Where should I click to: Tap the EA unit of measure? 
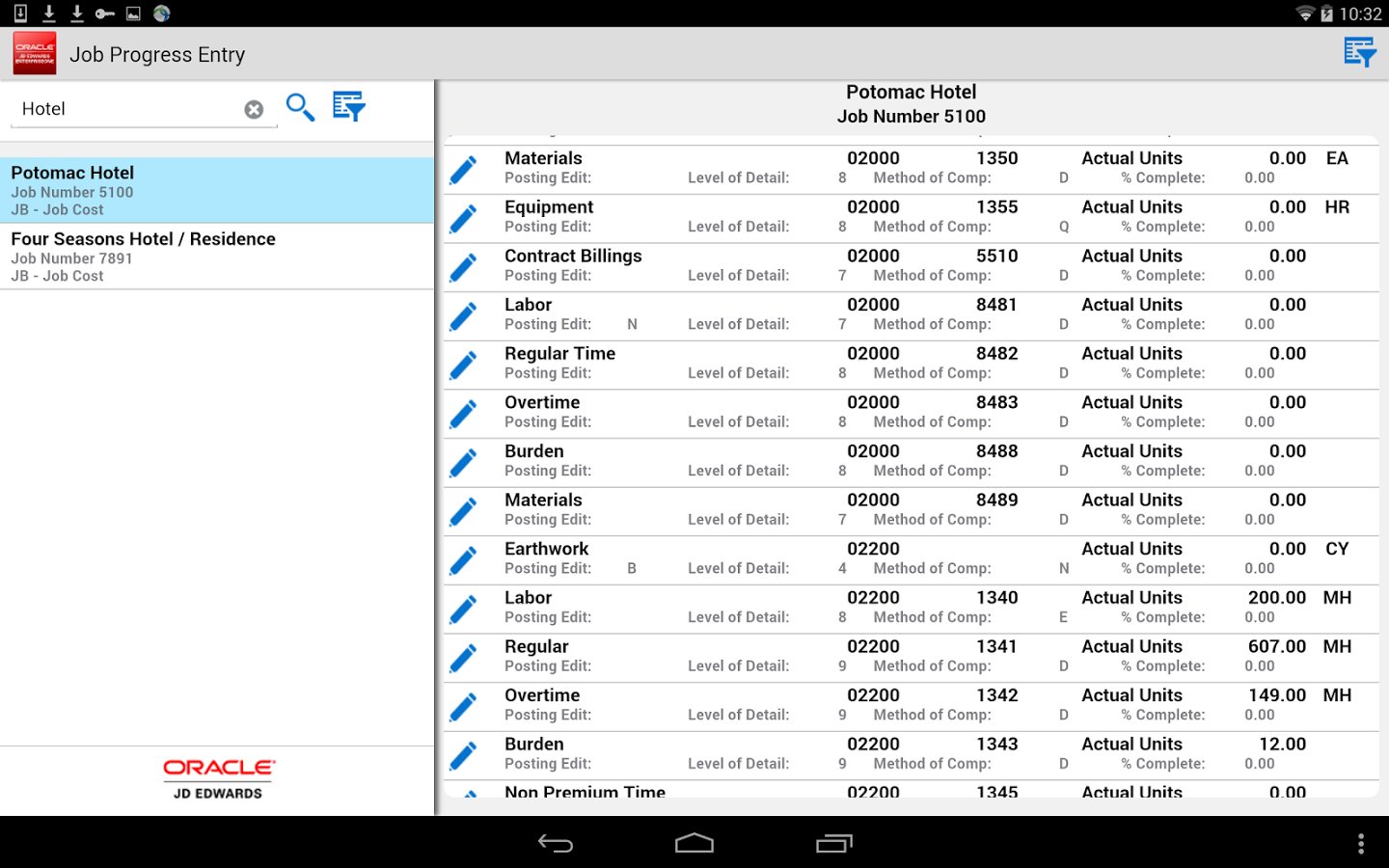[x=1337, y=158]
